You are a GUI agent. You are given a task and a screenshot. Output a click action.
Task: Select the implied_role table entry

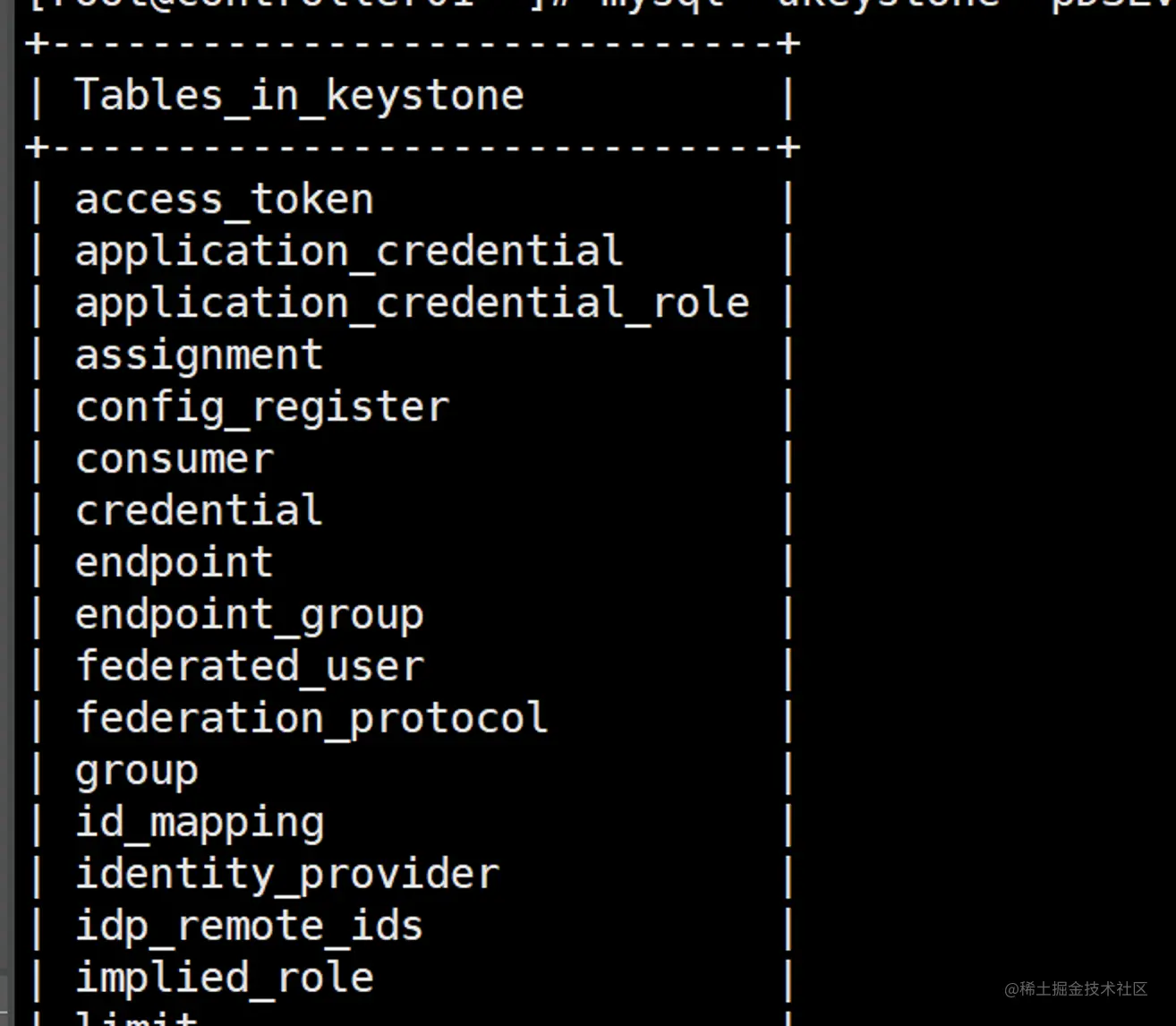[x=224, y=979]
